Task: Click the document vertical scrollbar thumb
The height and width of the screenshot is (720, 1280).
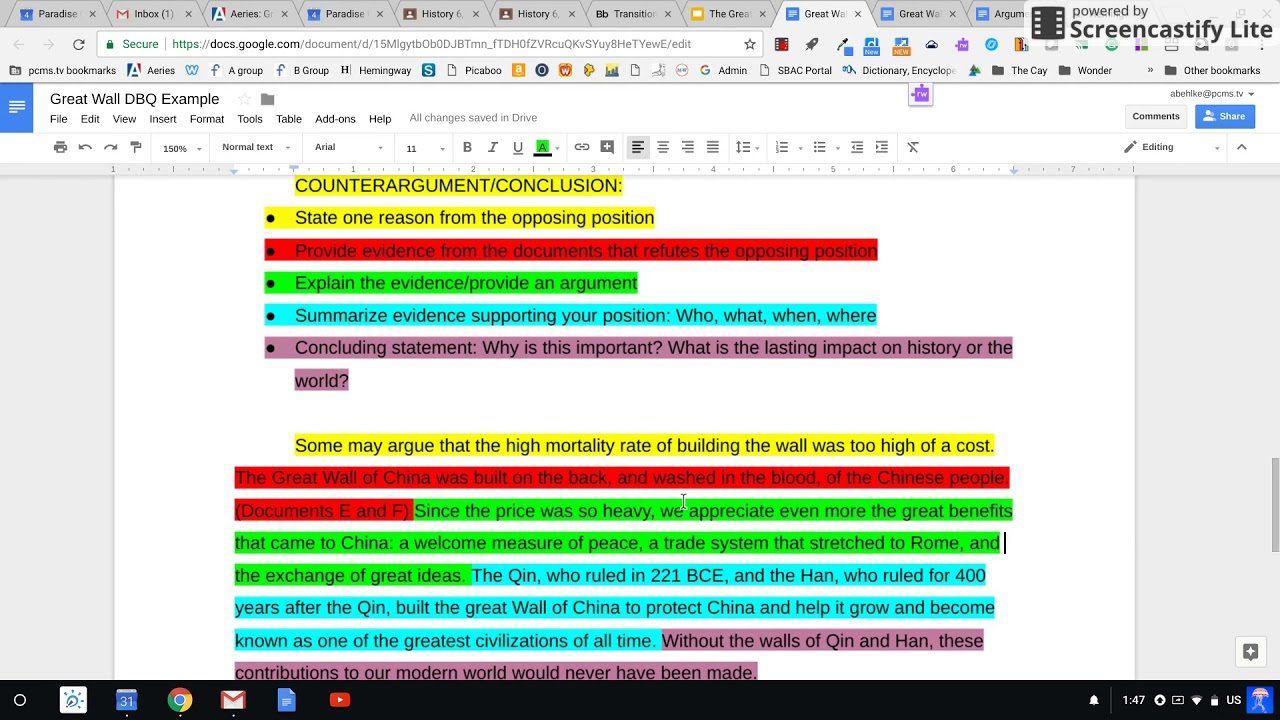Action: click(1274, 505)
